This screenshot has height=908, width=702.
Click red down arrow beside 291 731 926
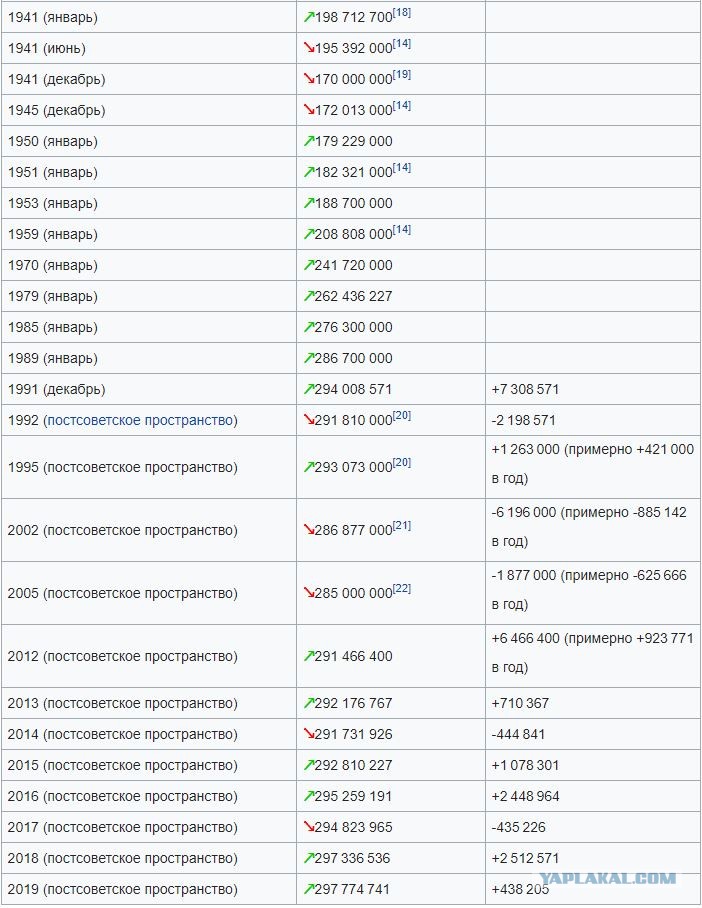tap(309, 734)
